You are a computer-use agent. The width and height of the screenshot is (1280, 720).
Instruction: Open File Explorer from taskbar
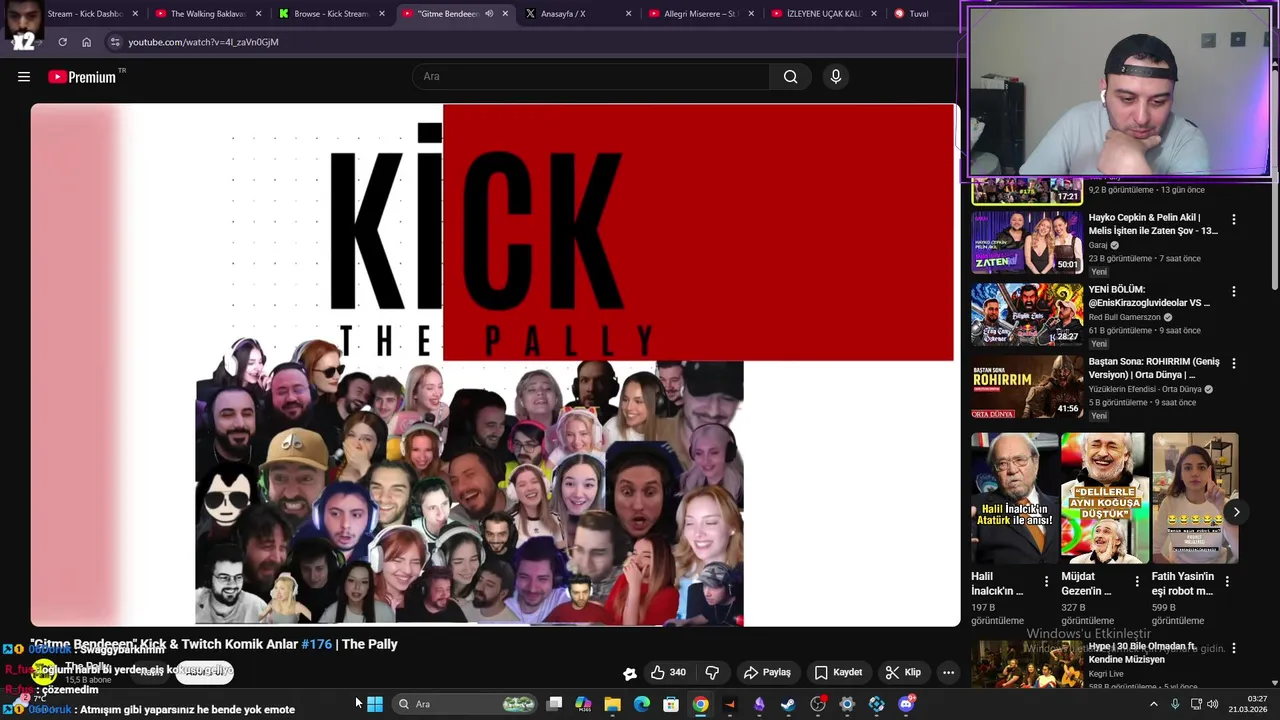[x=612, y=704]
